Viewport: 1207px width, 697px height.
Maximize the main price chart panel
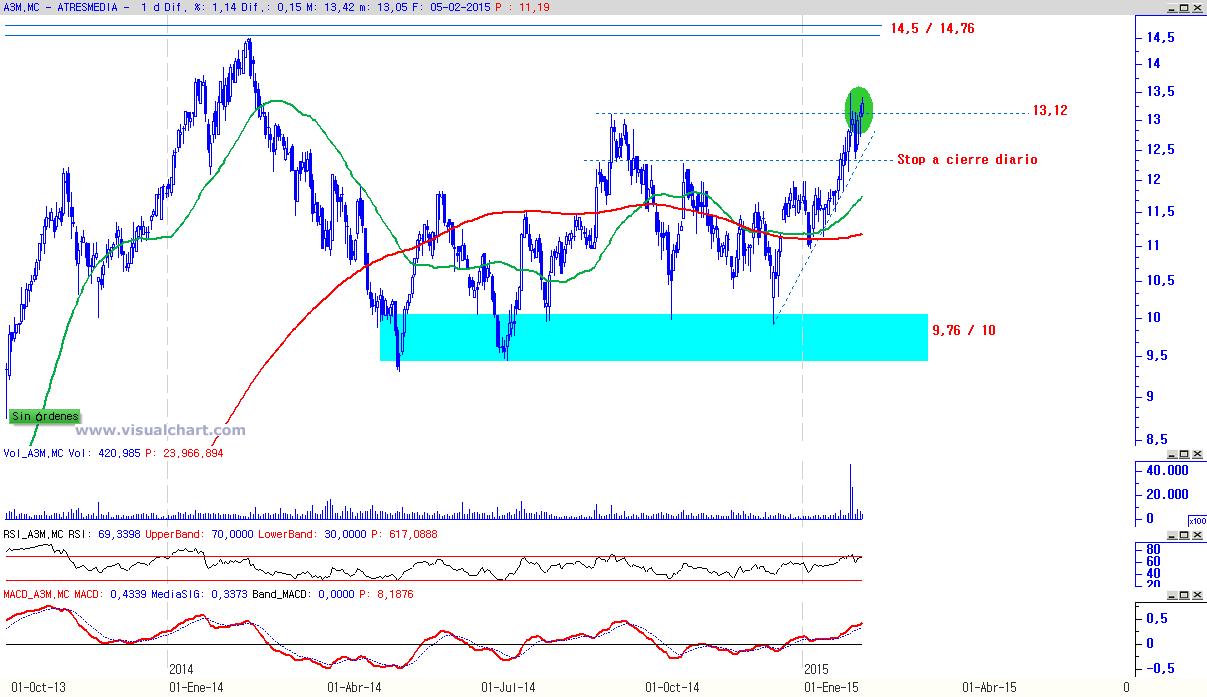click(1184, 6)
